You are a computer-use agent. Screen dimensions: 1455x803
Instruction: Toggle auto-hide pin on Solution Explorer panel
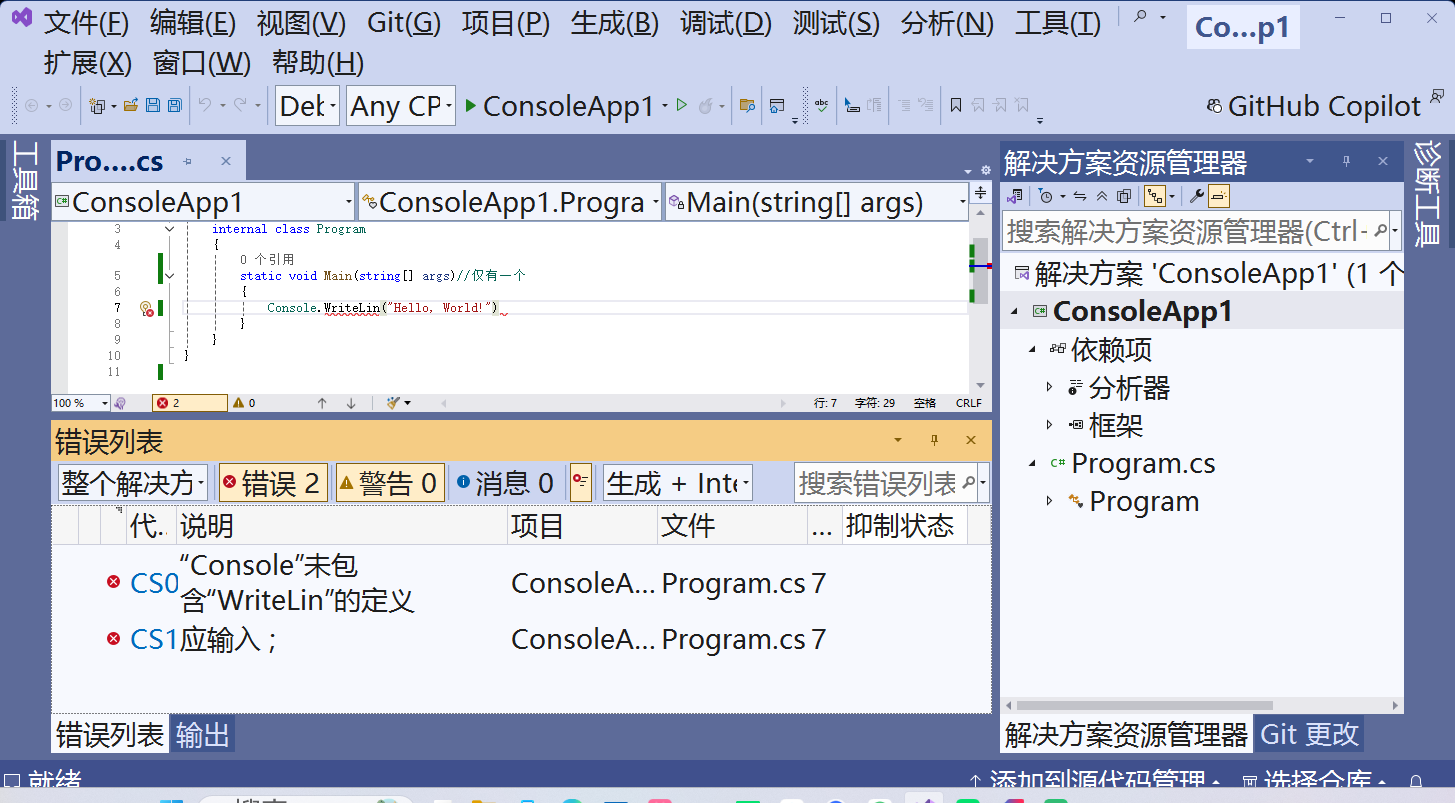[1346, 161]
